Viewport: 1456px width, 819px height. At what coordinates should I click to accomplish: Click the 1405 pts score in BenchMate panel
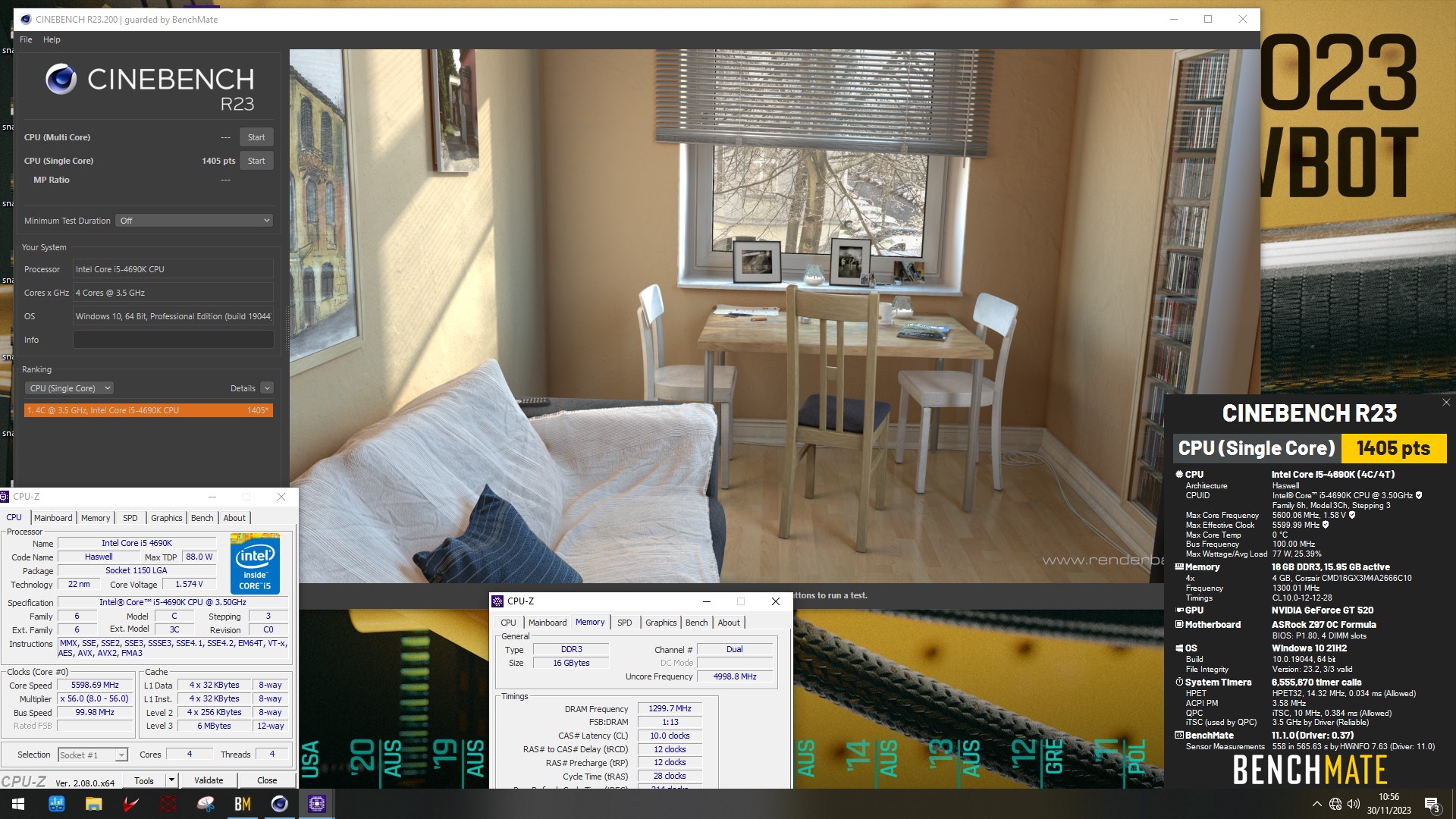click(x=1394, y=448)
